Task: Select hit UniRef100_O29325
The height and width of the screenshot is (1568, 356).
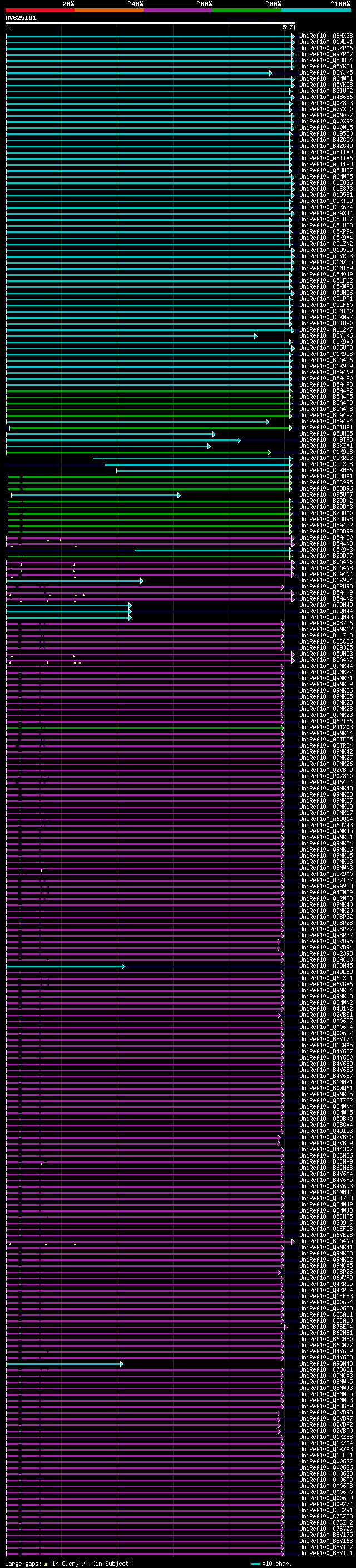Action: coord(326,647)
